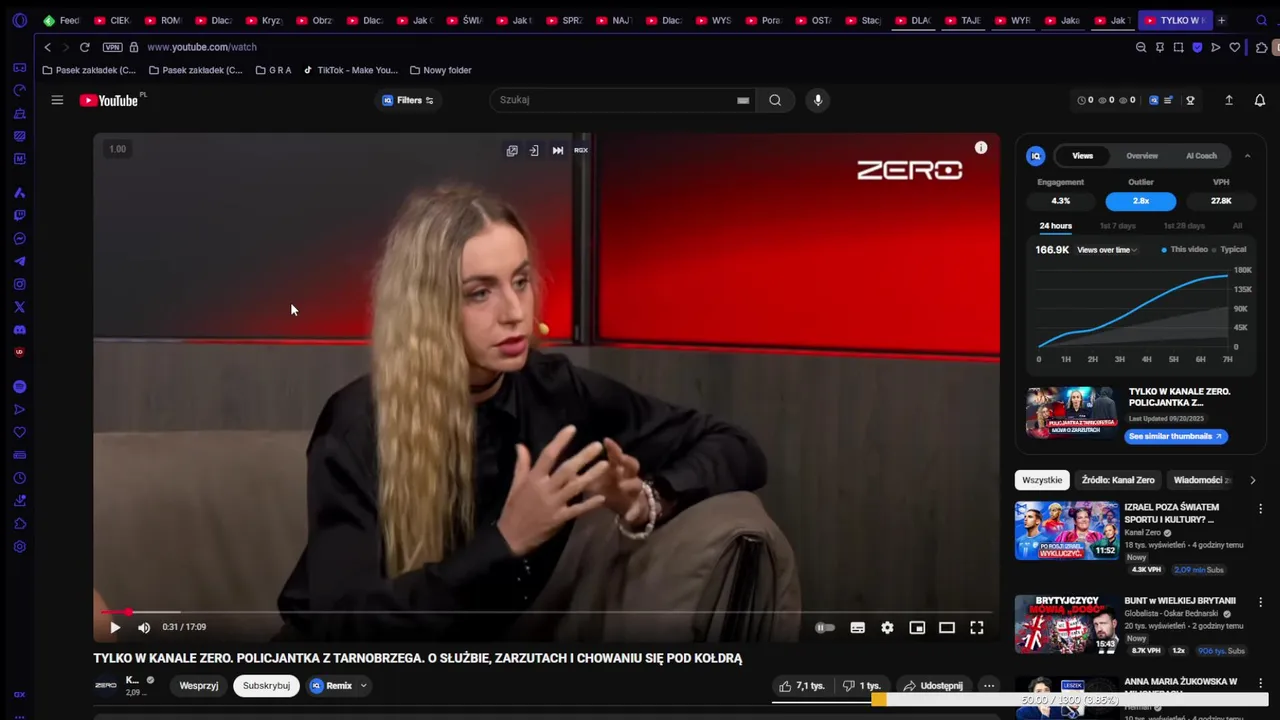The height and width of the screenshot is (720, 1280).
Task: Select the 'Wszystkie' chip
Action: click(1042, 480)
